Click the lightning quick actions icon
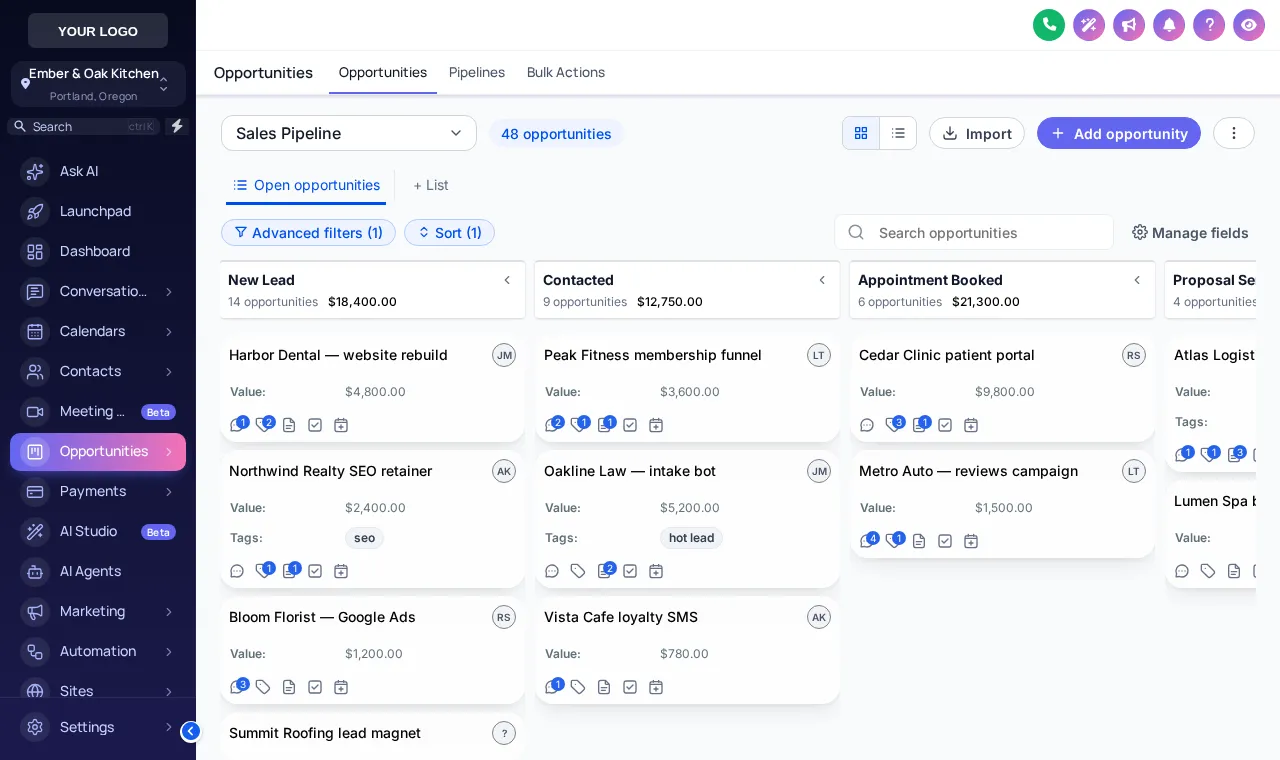 pos(177,126)
